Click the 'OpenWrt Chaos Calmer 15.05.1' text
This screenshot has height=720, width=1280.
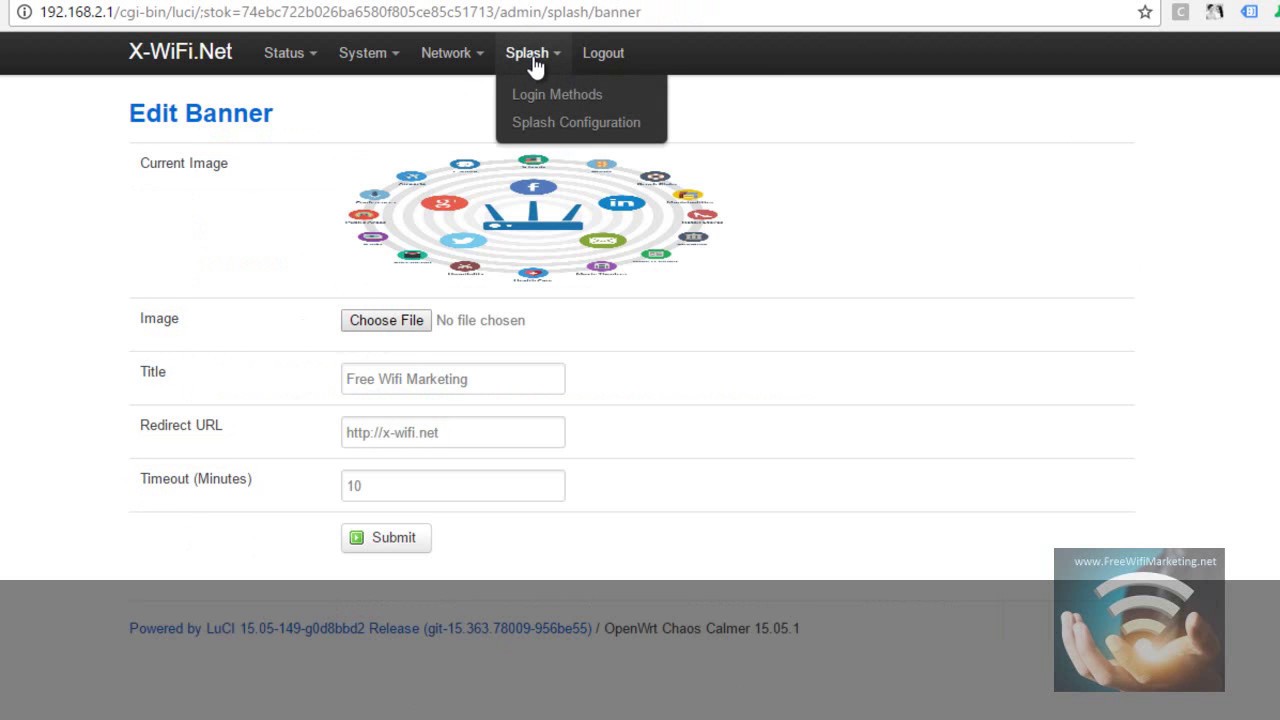tap(702, 628)
